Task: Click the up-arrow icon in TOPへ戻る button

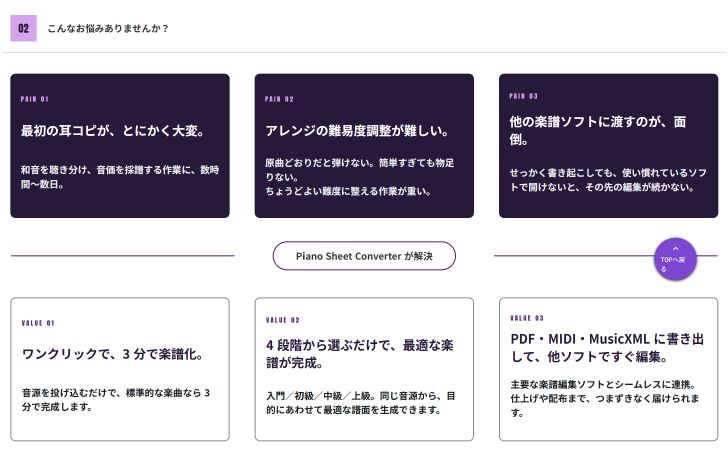Action: pos(676,249)
